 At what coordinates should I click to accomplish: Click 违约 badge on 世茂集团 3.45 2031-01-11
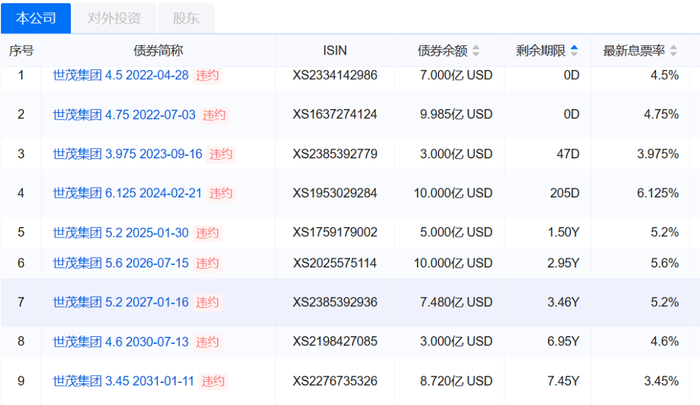point(213,381)
